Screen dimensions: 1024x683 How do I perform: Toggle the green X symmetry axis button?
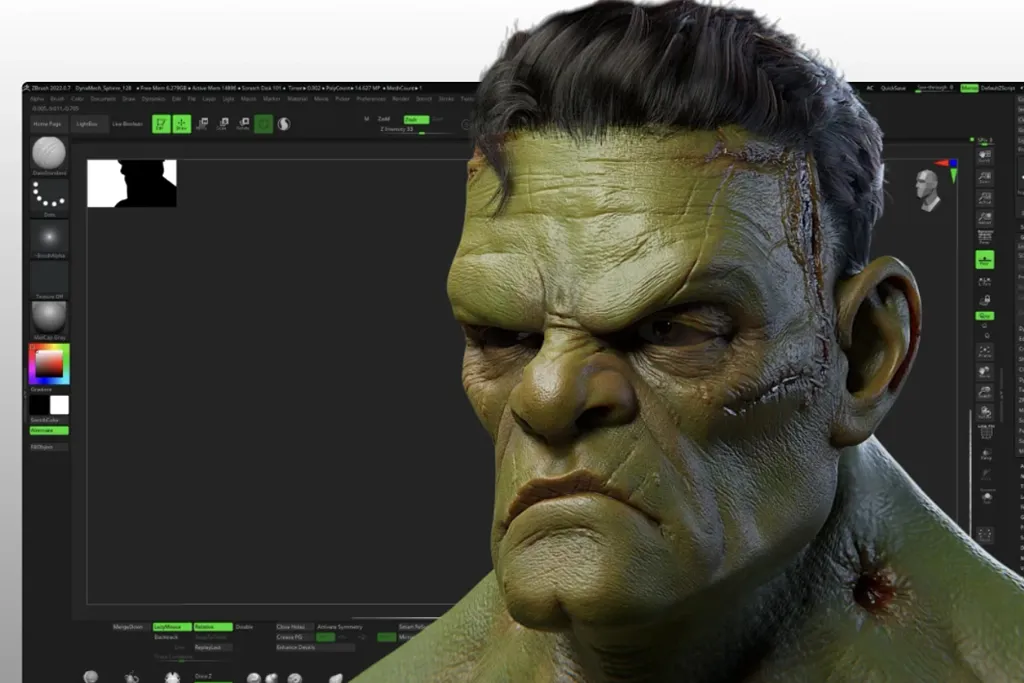325,637
